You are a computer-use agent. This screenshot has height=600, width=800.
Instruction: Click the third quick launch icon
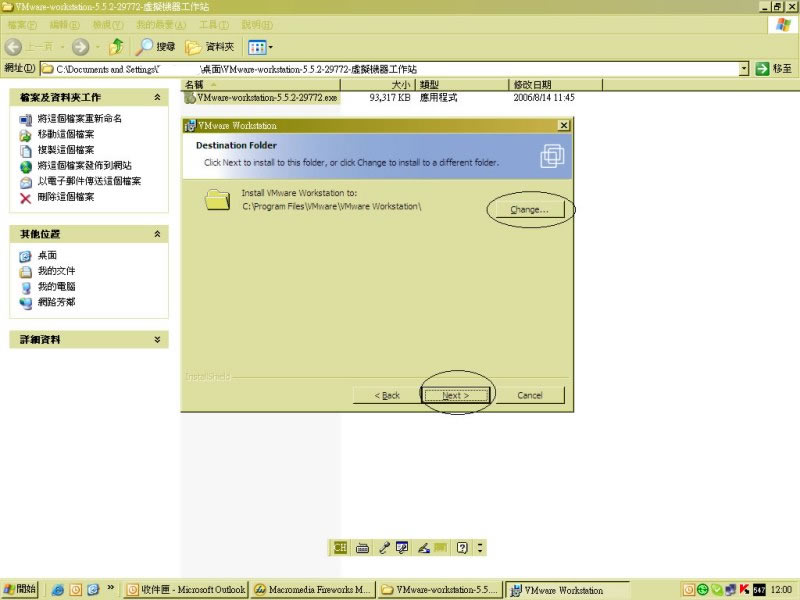pyautogui.click(x=93, y=590)
